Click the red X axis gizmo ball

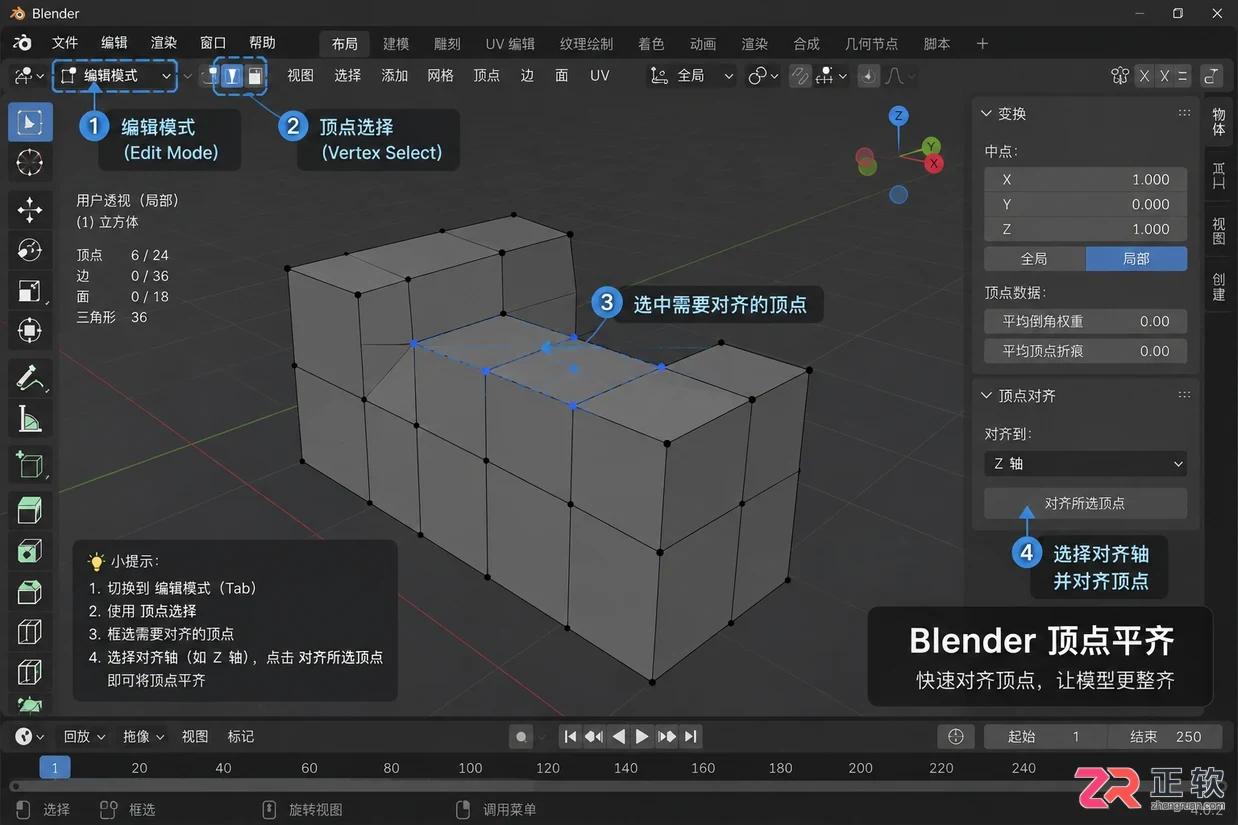pyautogui.click(x=934, y=163)
